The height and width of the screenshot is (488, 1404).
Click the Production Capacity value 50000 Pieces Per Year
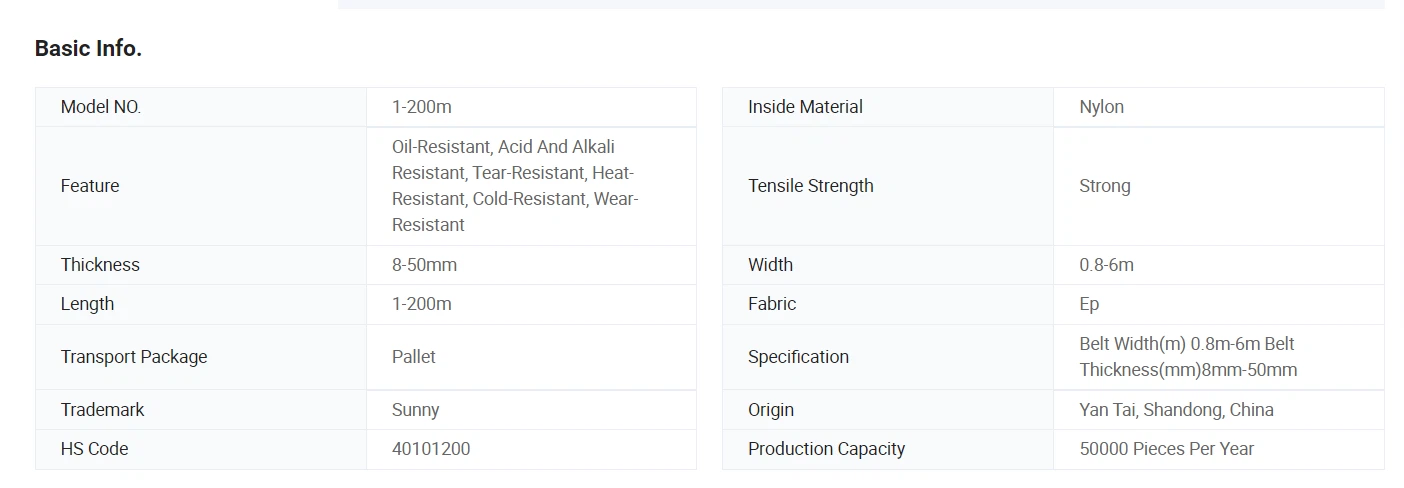tap(1166, 449)
